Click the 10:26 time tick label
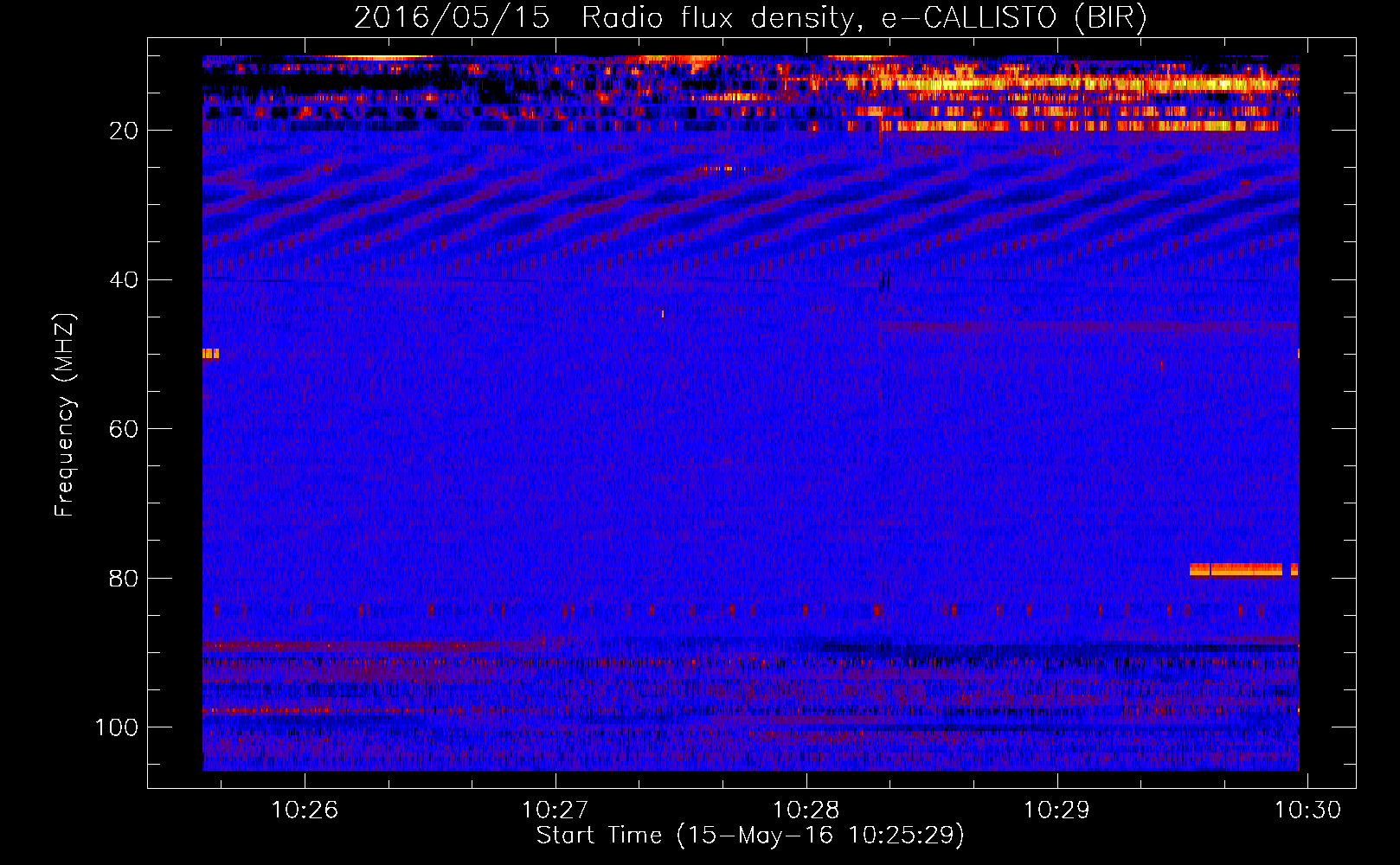The height and width of the screenshot is (865, 1400). coord(305,811)
